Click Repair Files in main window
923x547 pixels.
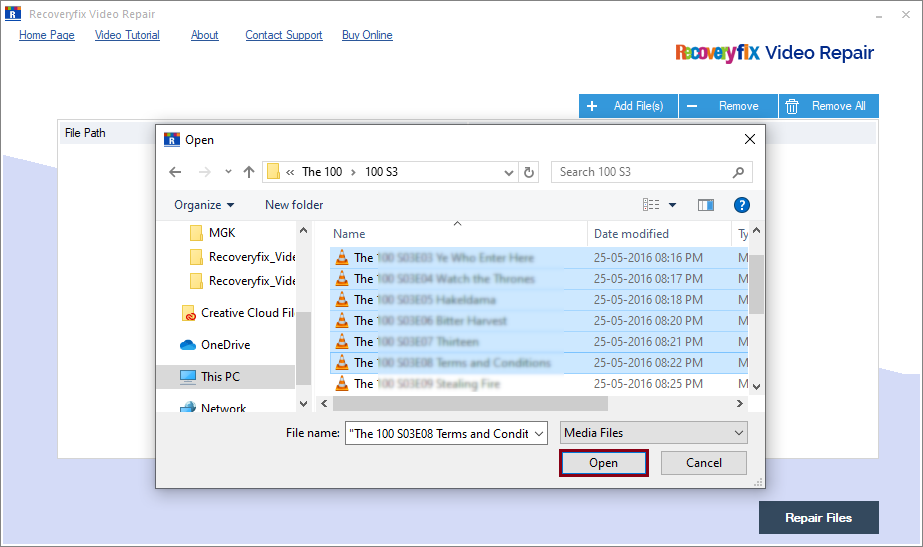pos(818,518)
